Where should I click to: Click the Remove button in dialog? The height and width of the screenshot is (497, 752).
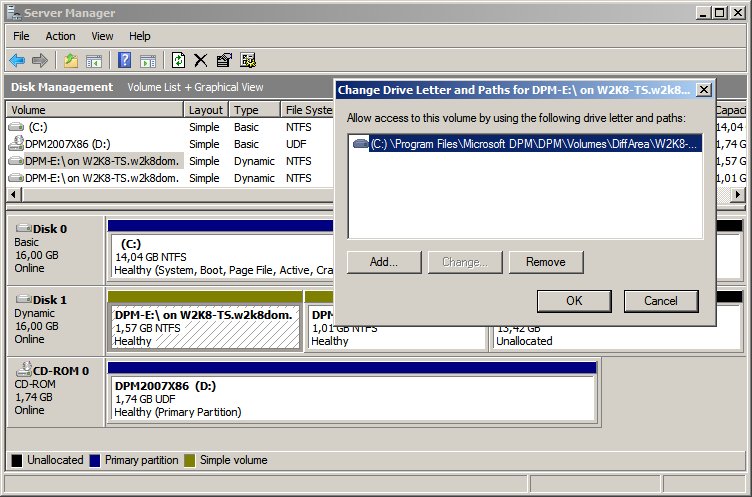click(546, 262)
